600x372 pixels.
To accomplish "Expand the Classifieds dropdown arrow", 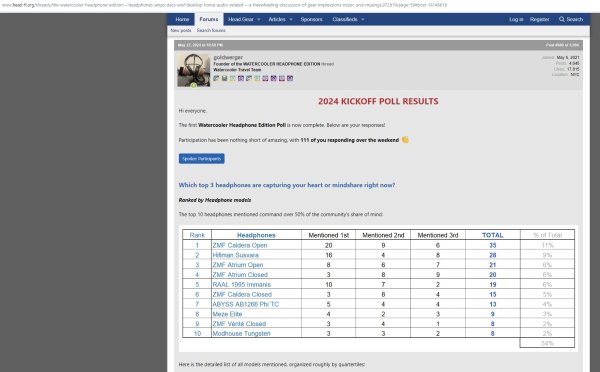I will (363, 20).
